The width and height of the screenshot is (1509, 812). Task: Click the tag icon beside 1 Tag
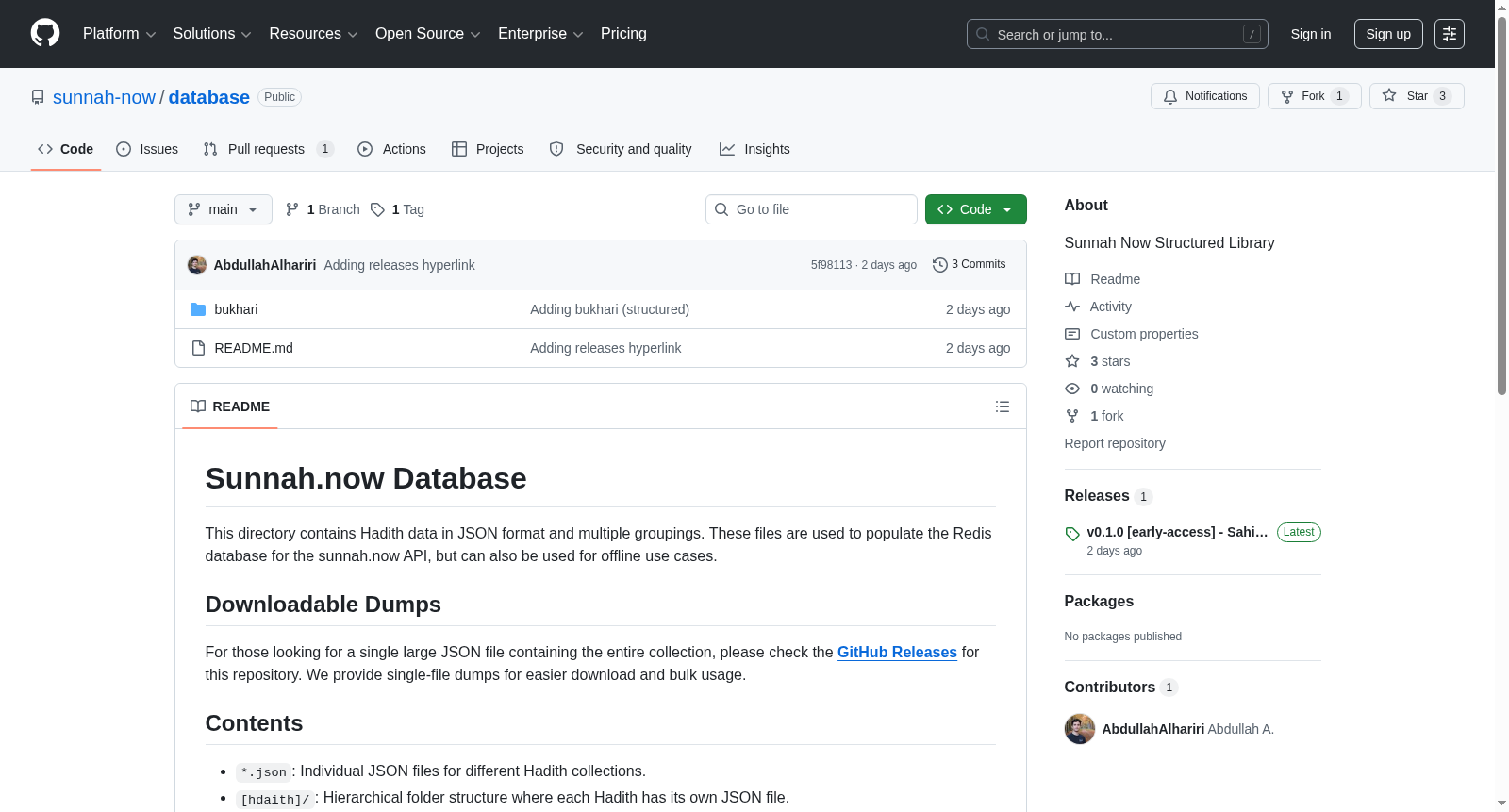pyautogui.click(x=377, y=209)
